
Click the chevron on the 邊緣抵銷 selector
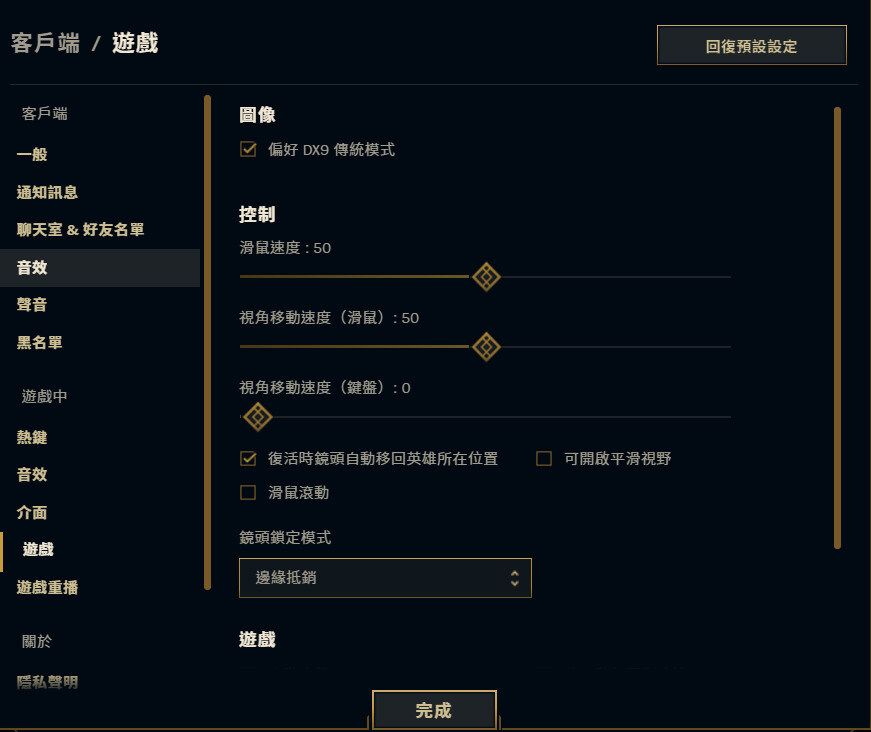tap(514, 577)
